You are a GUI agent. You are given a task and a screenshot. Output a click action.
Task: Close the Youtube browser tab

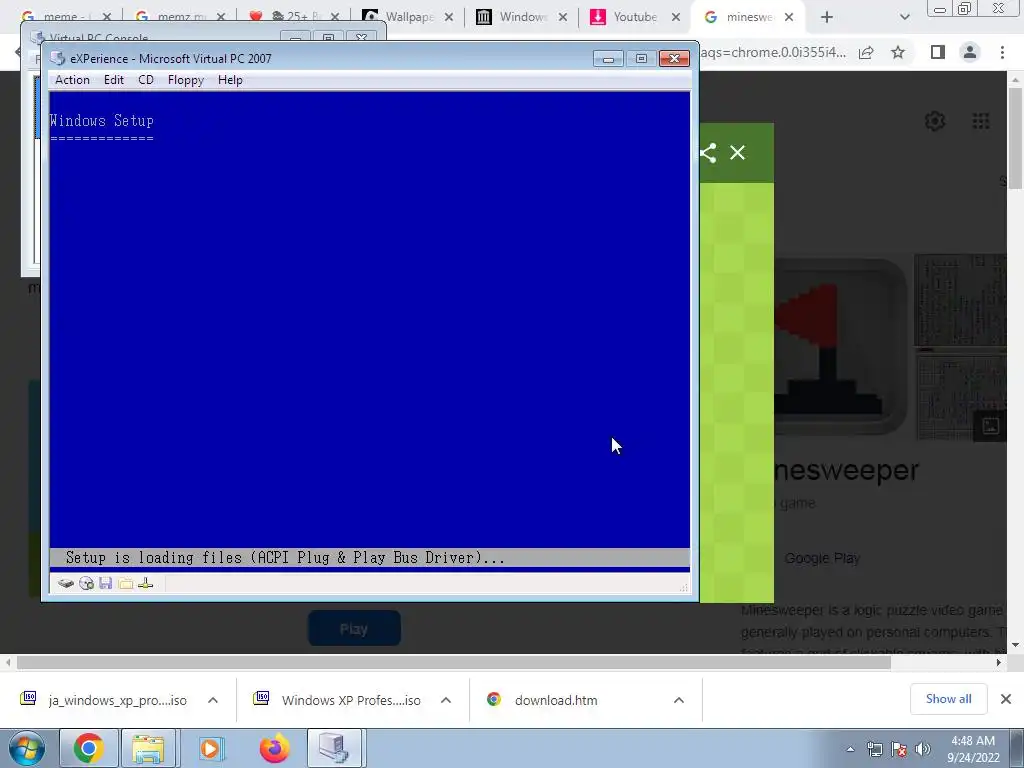[x=676, y=17]
